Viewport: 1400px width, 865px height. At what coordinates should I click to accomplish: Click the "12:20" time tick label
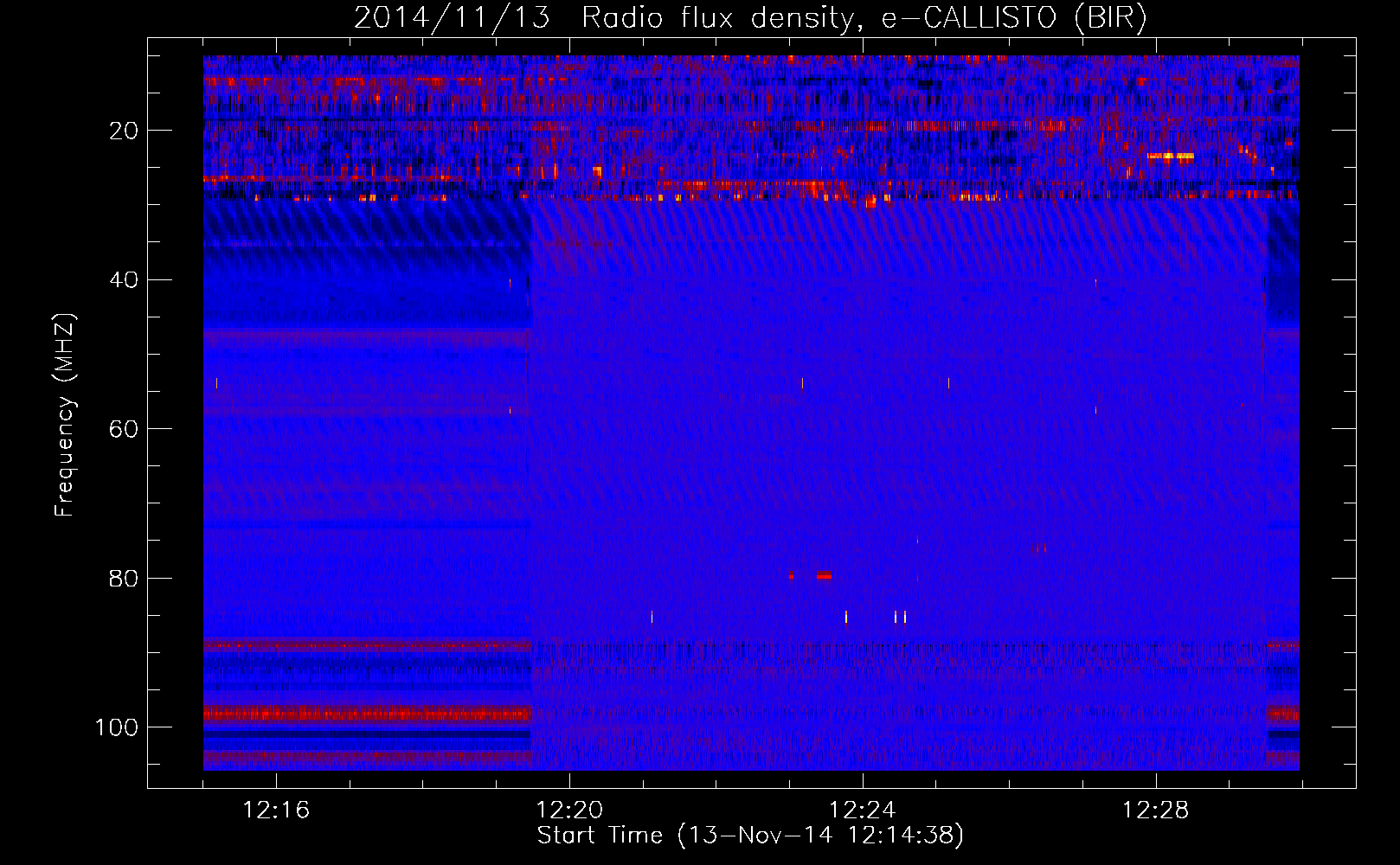[x=569, y=811]
